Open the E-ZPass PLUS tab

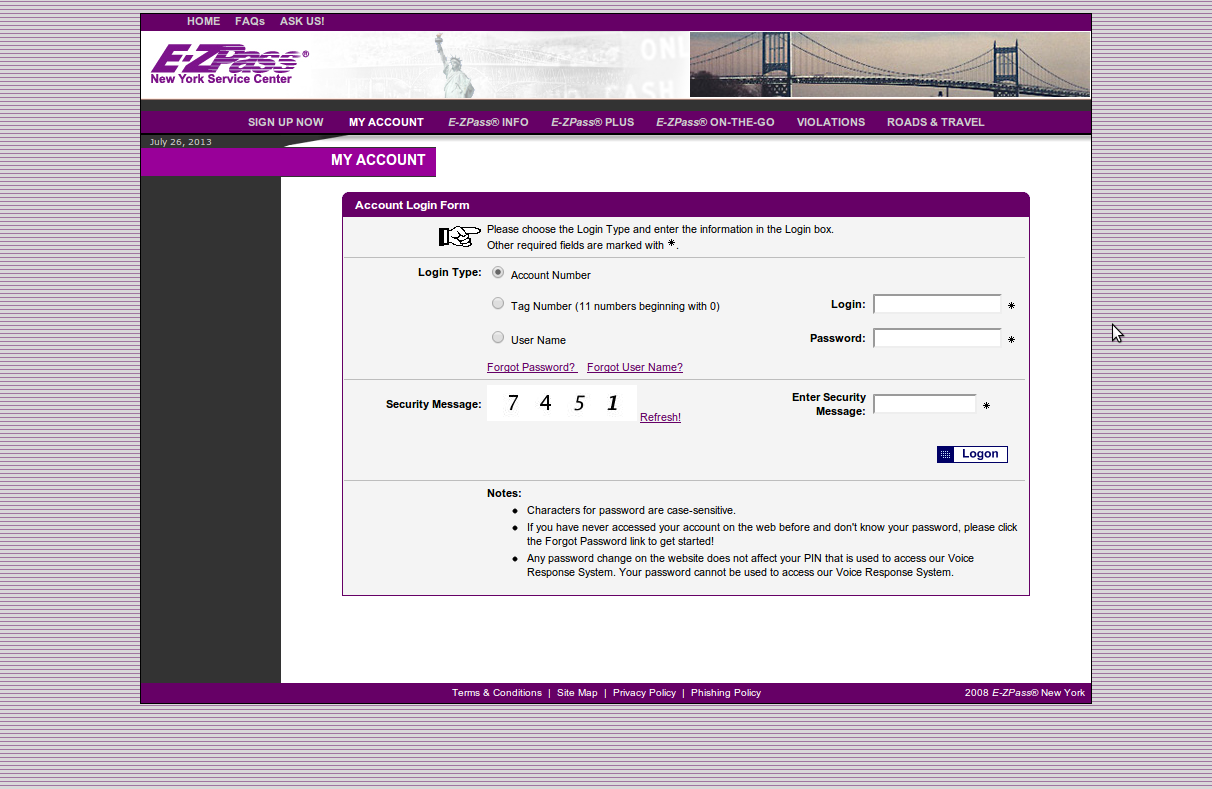(x=593, y=122)
